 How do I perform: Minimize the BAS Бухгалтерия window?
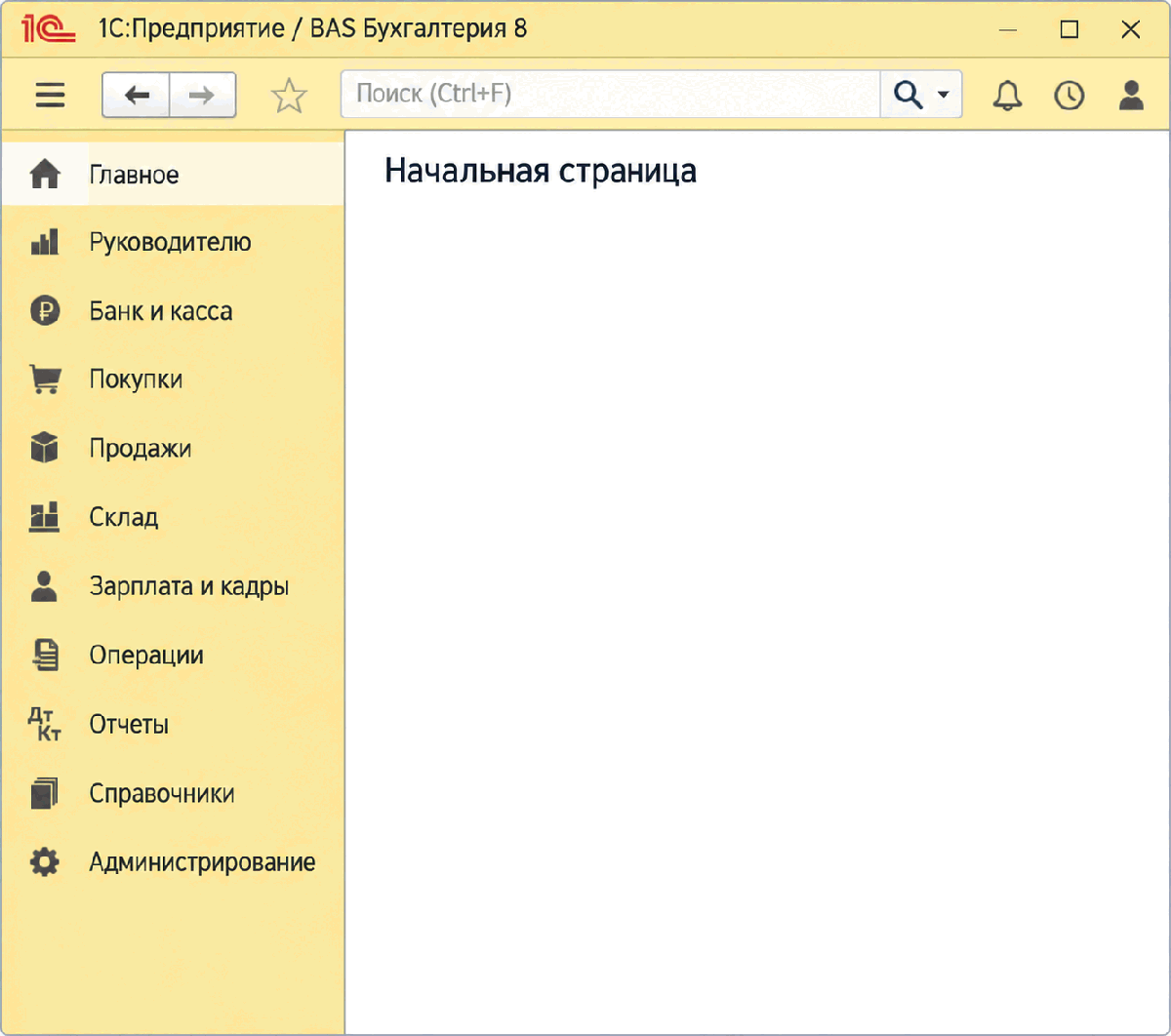tap(1008, 30)
